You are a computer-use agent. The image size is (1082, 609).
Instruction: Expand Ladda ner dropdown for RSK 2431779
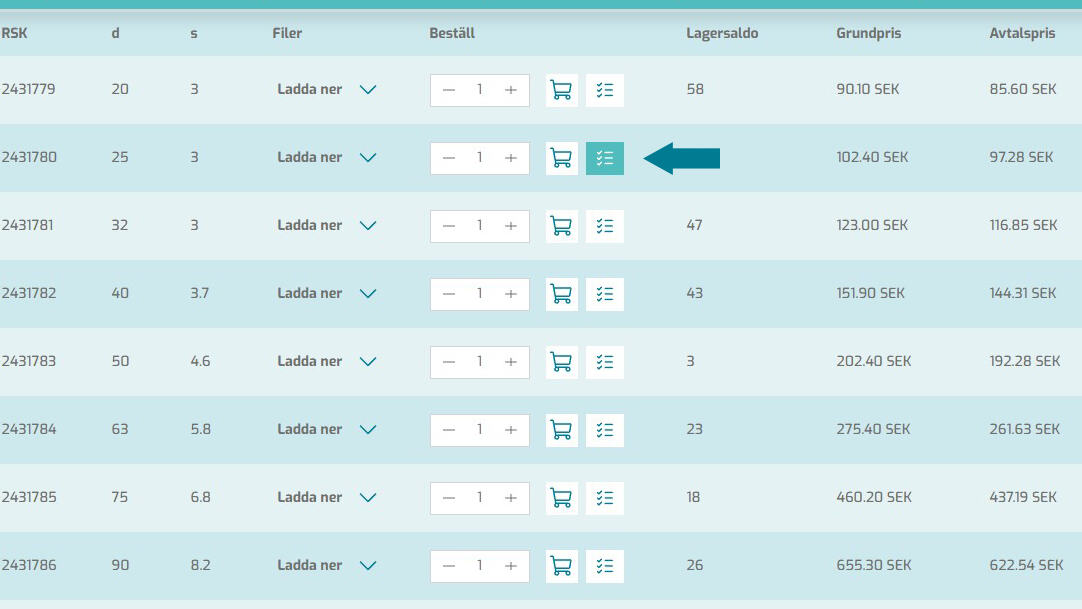click(x=368, y=90)
